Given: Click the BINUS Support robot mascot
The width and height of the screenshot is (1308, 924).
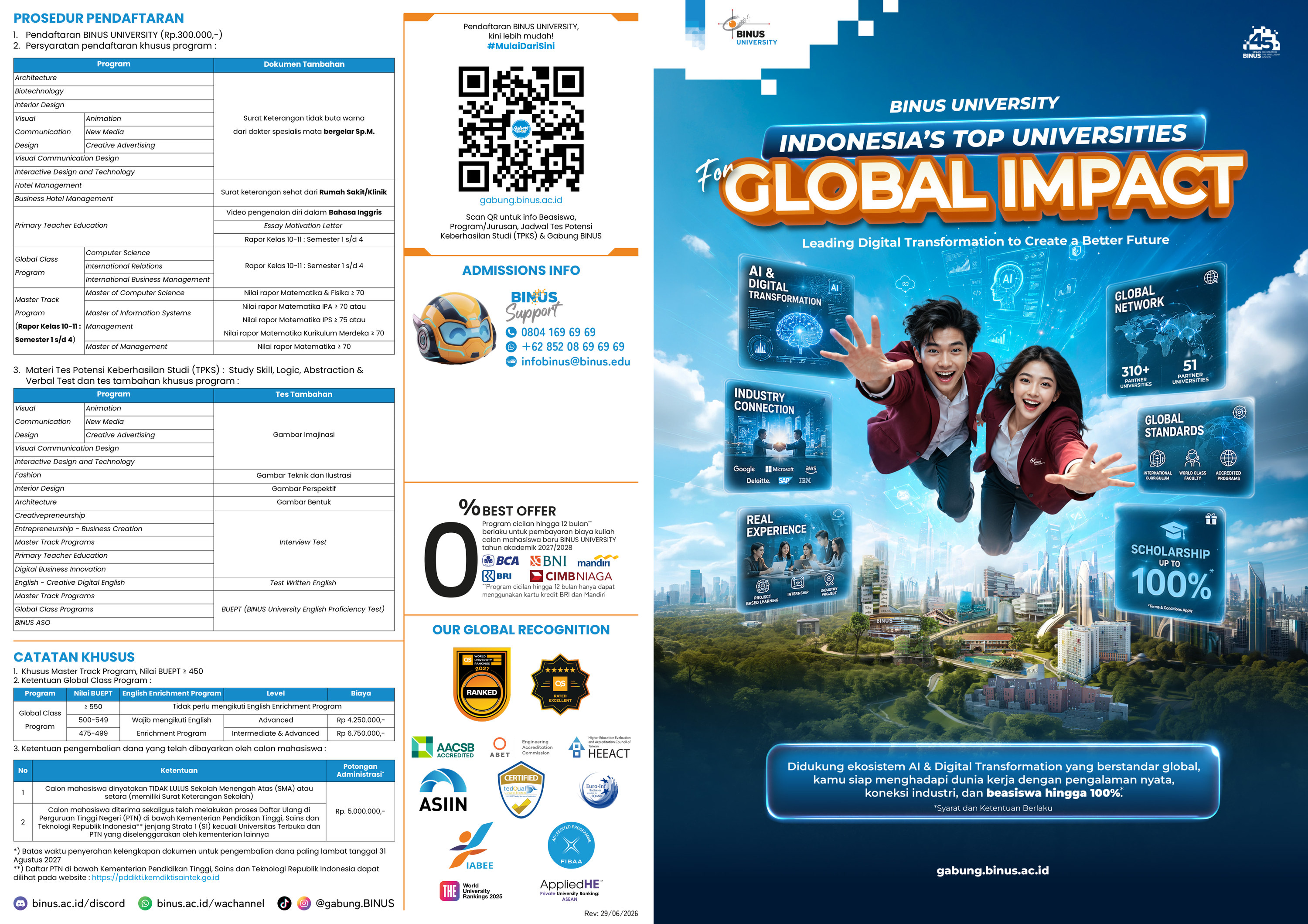Looking at the screenshot, I should [454, 327].
